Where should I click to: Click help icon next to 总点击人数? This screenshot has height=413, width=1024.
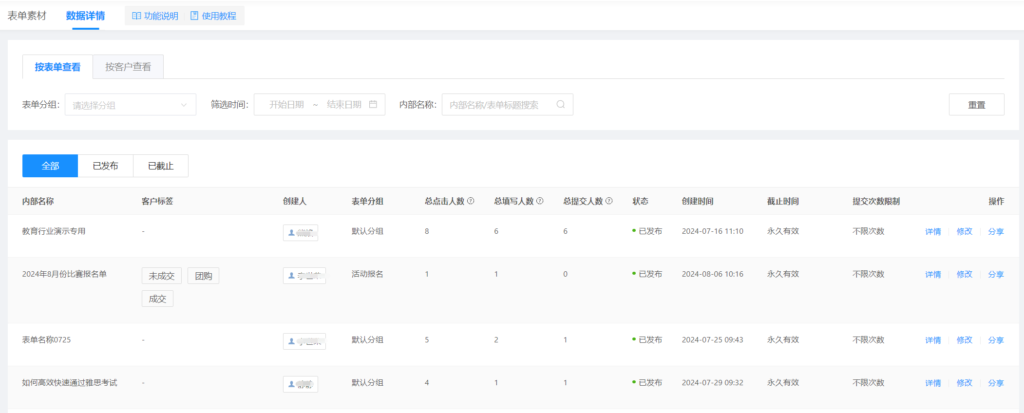pyautogui.click(x=471, y=201)
